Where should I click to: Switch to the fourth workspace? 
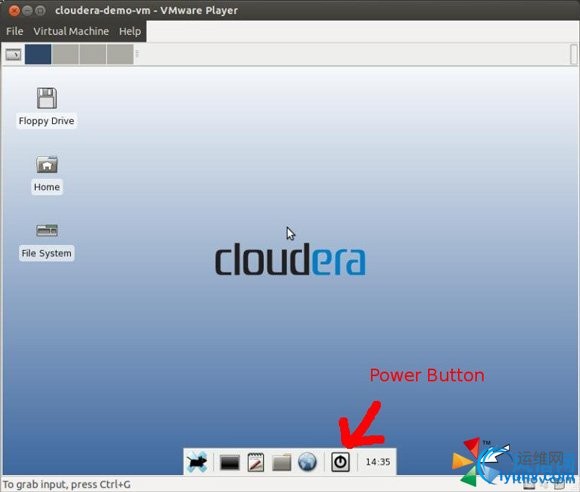click(x=120, y=54)
